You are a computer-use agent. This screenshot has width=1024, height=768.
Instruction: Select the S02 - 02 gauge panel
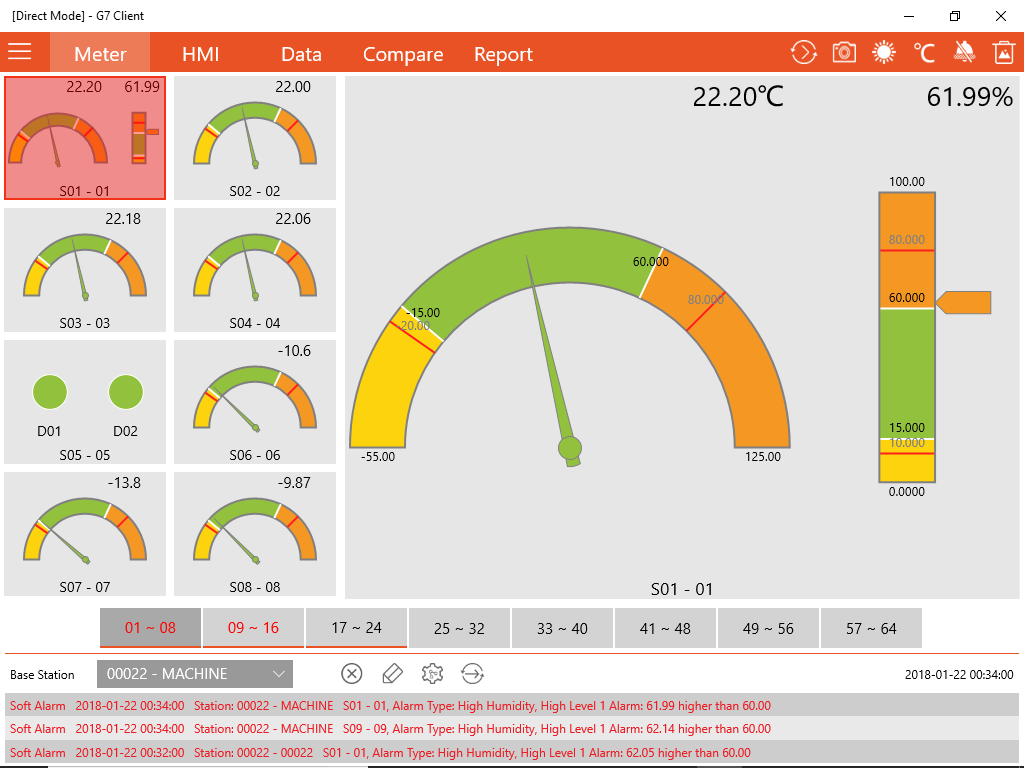[254, 138]
